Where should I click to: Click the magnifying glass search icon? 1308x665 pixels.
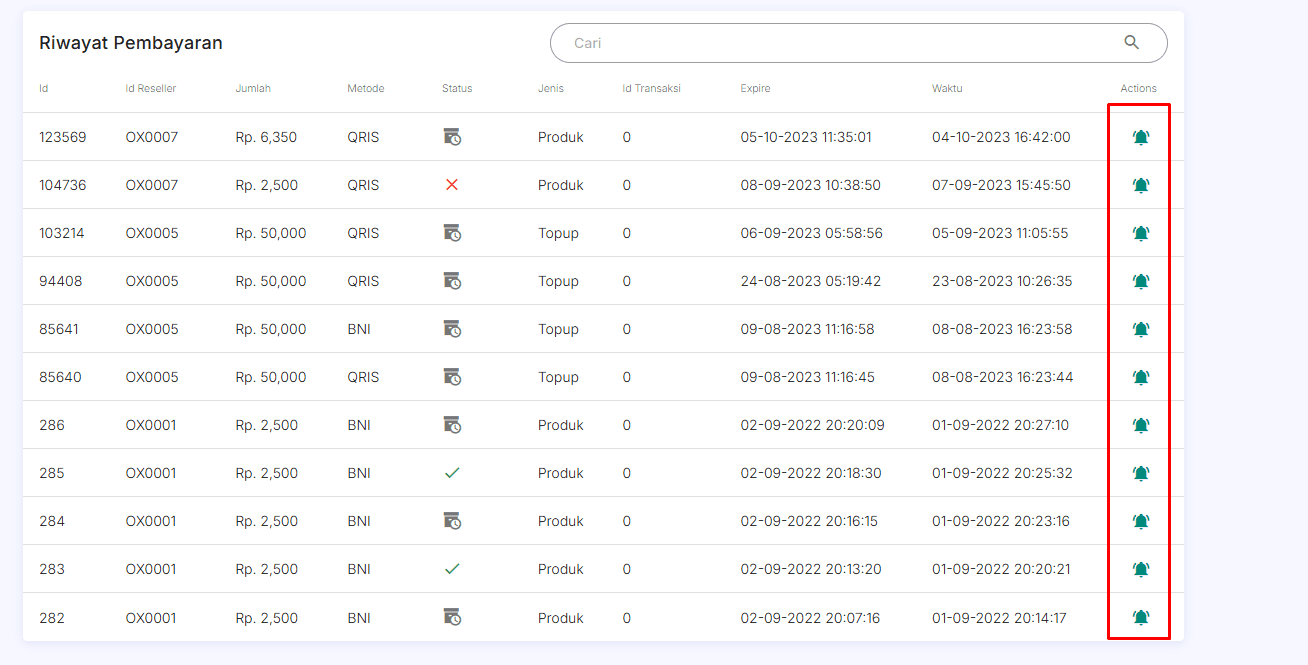point(1131,43)
